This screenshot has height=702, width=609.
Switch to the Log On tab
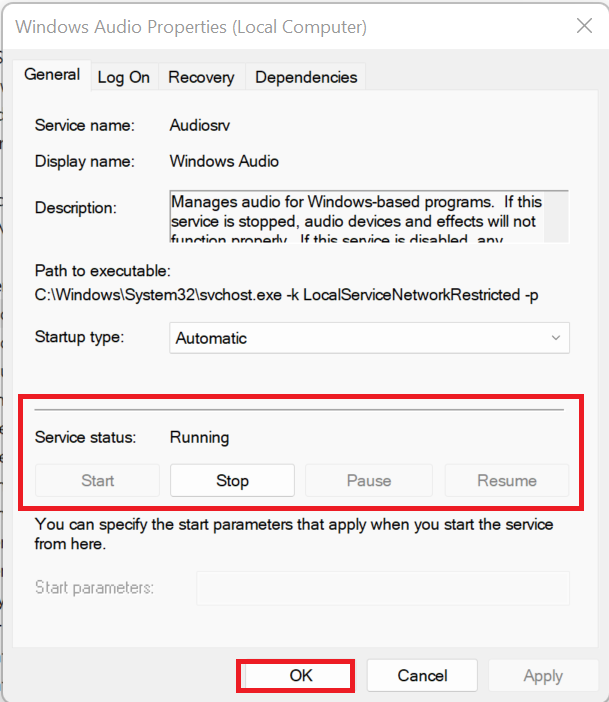pyautogui.click(x=123, y=77)
